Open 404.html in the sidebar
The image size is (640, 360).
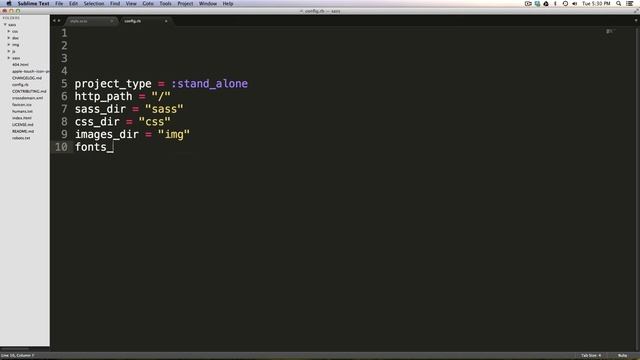point(20,64)
